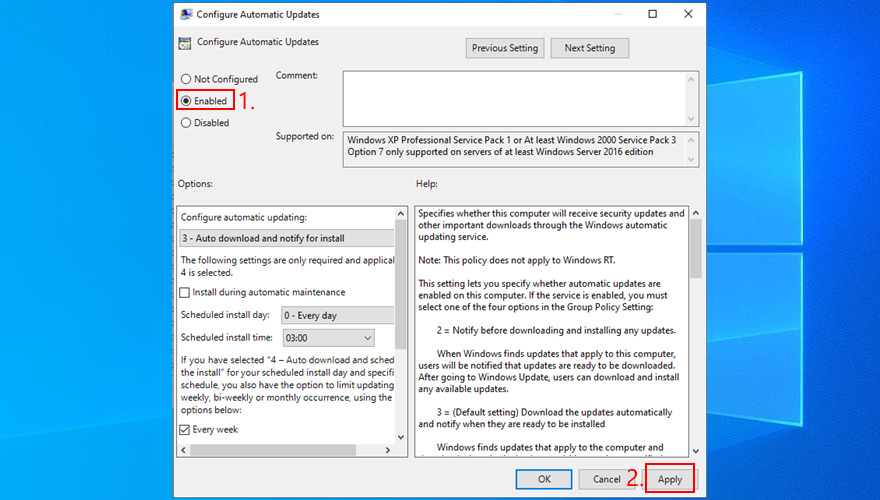
Task: Click the Options panel scroll-up arrow
Action: point(401,214)
